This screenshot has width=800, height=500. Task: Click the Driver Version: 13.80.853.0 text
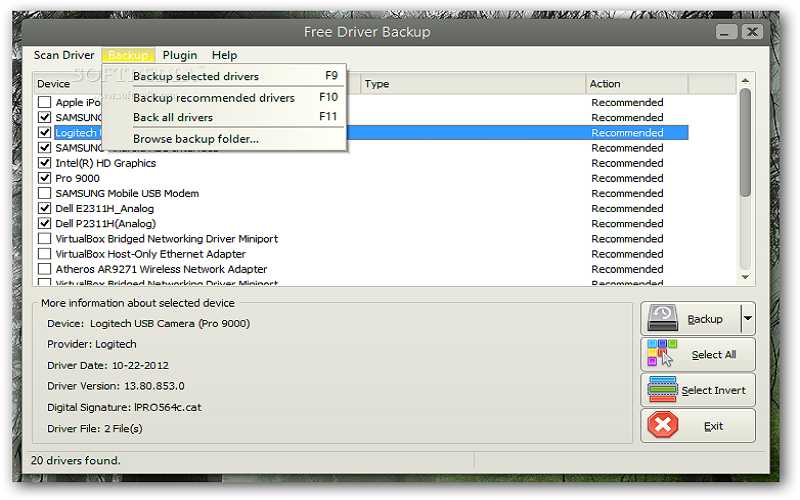click(116, 386)
